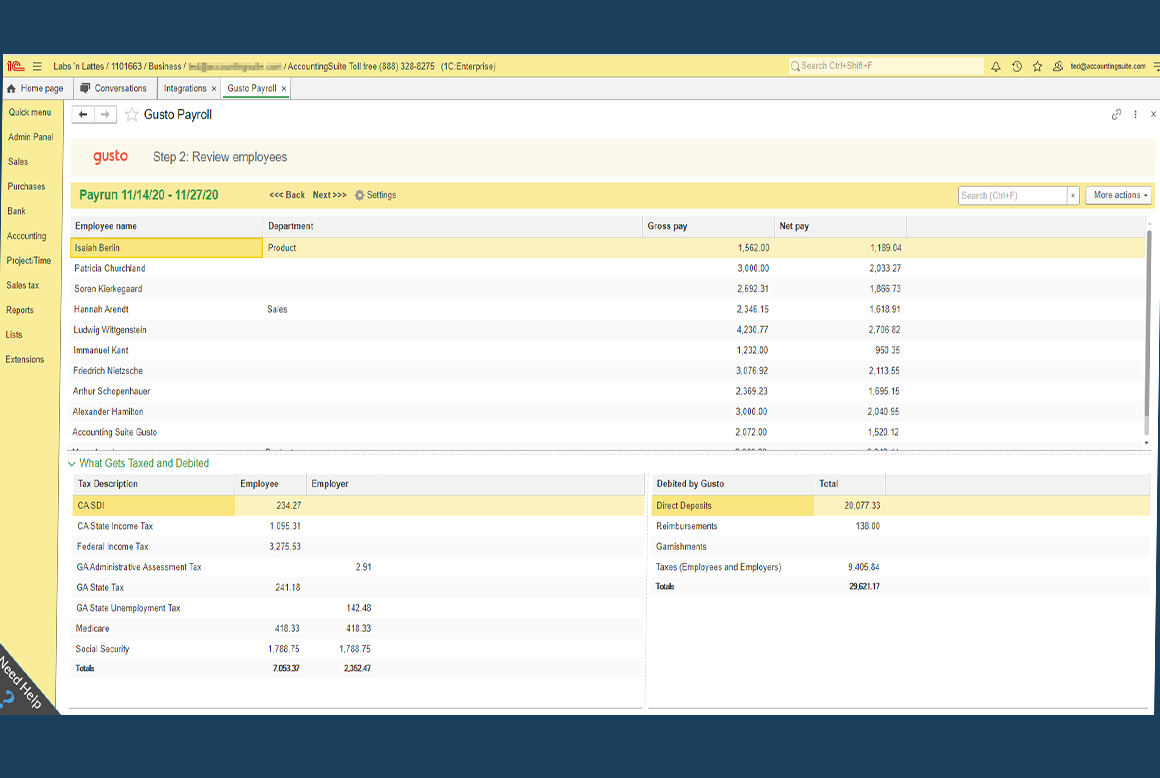1160x778 pixels.
Task: Click the 1C logo icon
Action: pyautogui.click(x=16, y=67)
